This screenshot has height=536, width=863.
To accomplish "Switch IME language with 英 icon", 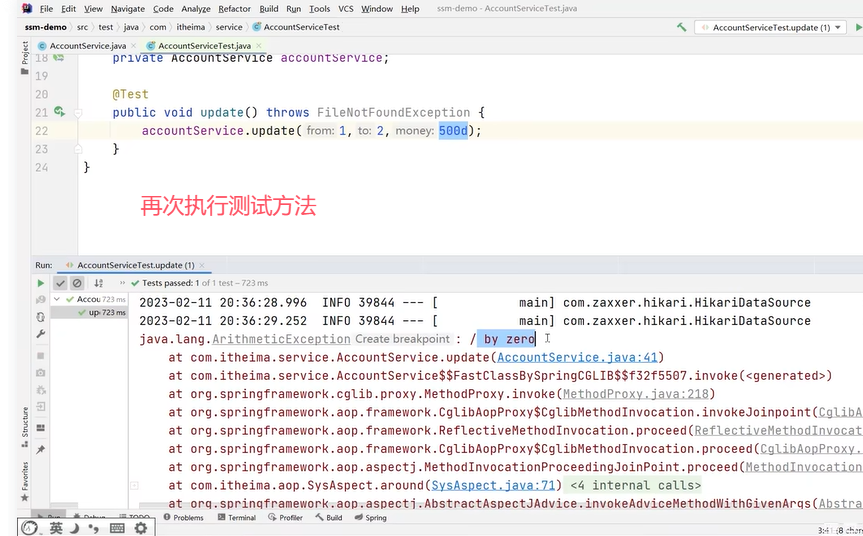I will pyautogui.click(x=56, y=528).
